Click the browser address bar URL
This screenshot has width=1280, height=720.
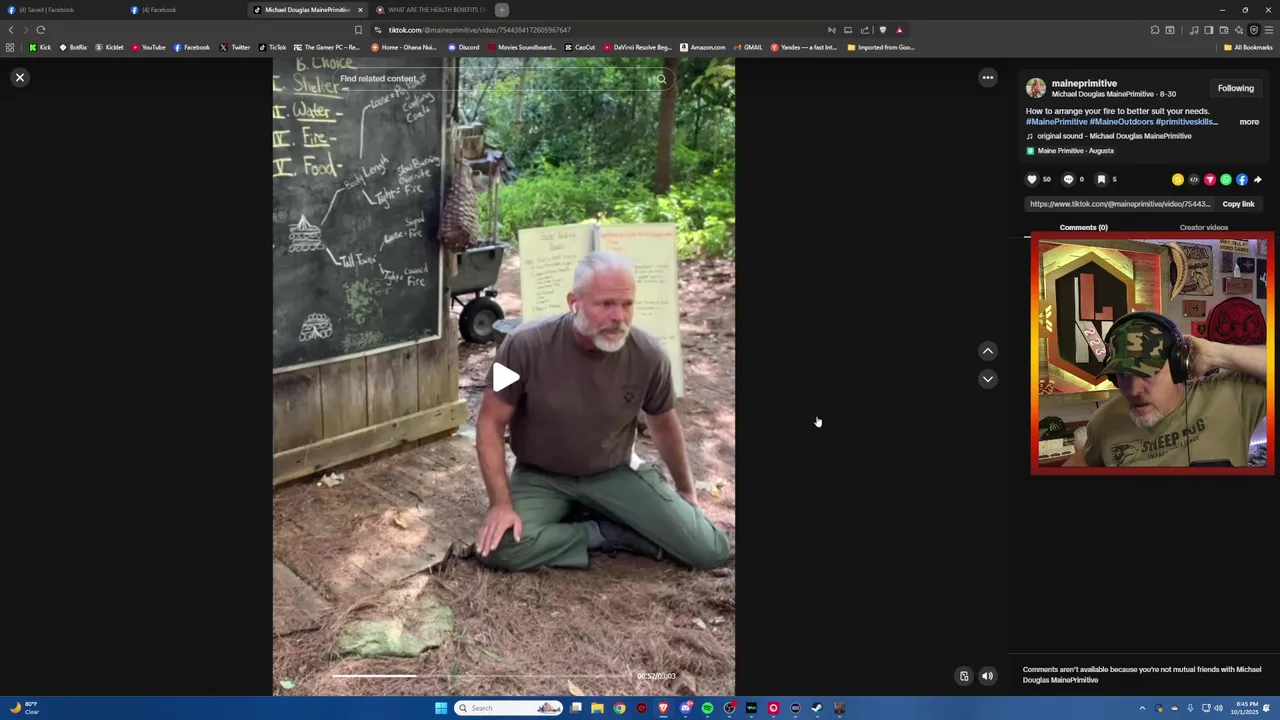(x=480, y=30)
